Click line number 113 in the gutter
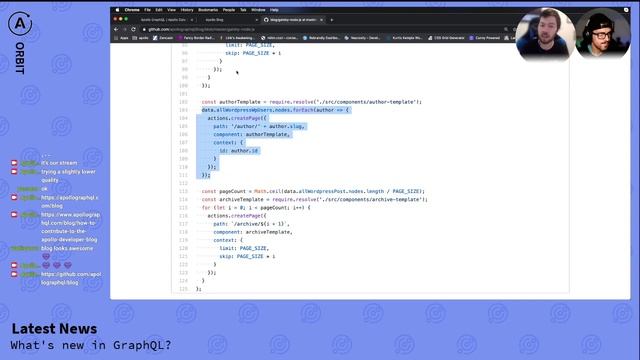 183,191
